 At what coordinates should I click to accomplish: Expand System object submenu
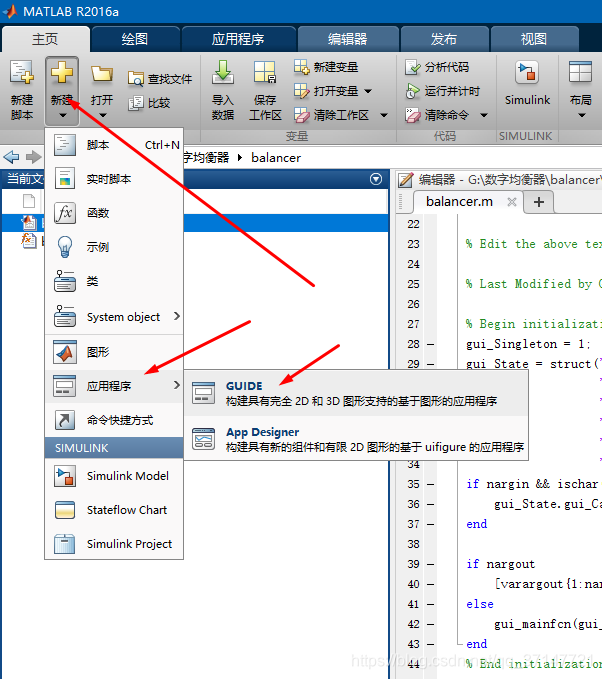point(114,317)
